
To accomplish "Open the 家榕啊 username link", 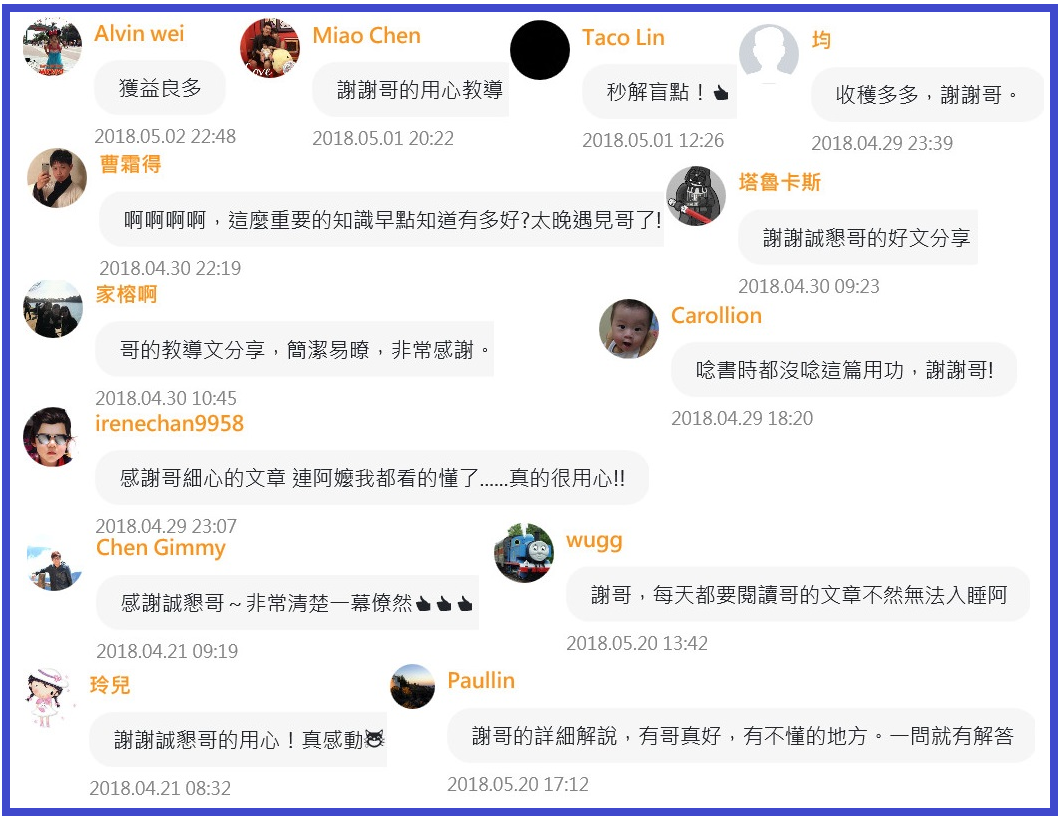I will click(126, 294).
